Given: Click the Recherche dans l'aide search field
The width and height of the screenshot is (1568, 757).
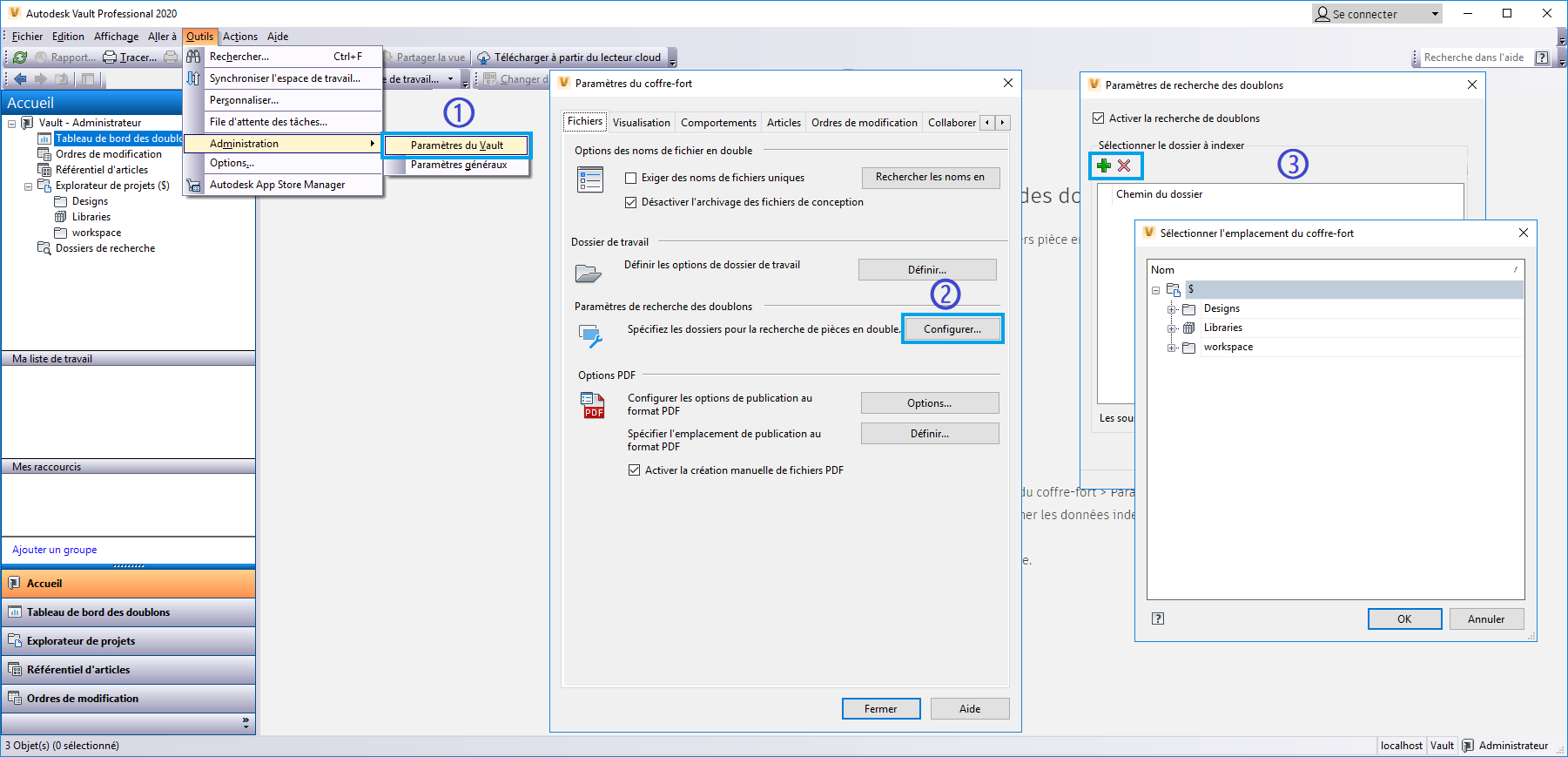Looking at the screenshot, I should point(1474,57).
